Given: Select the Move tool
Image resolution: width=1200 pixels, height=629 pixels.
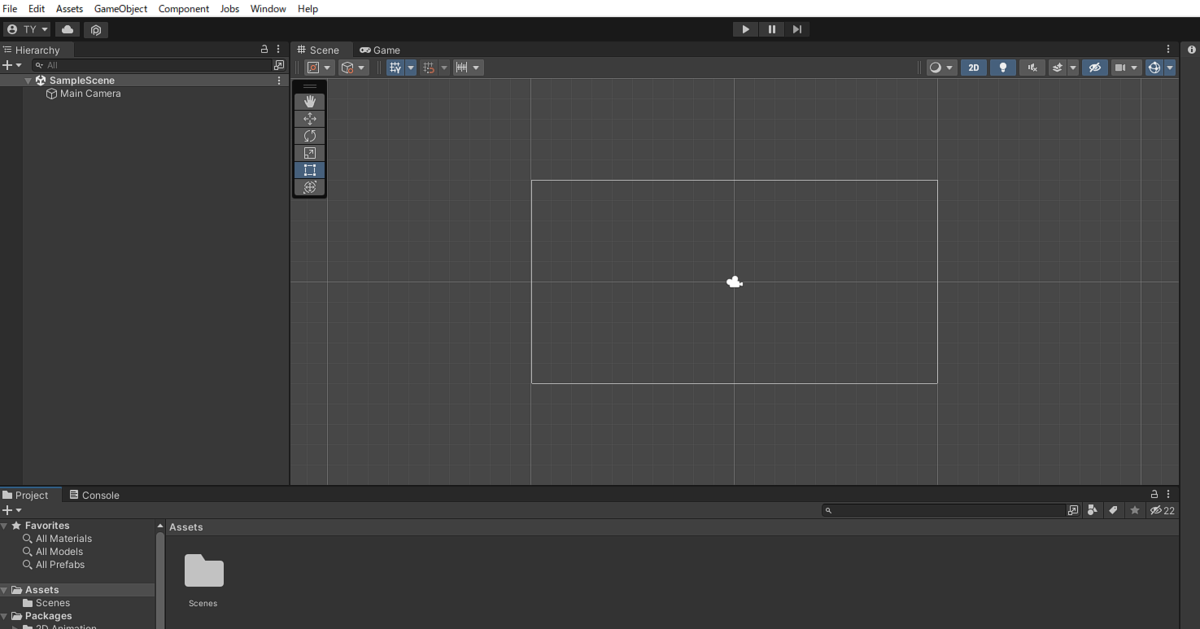Looking at the screenshot, I should coord(310,119).
